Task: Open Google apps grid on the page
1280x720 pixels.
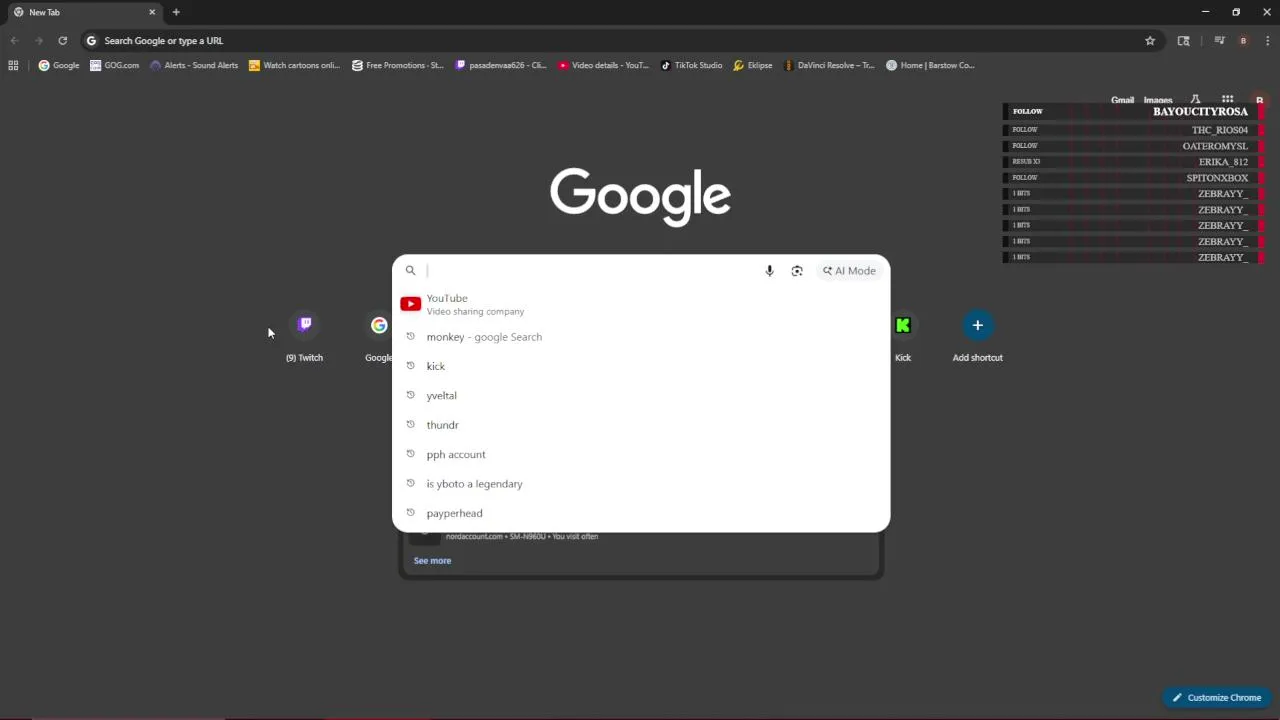Action: (x=1227, y=99)
